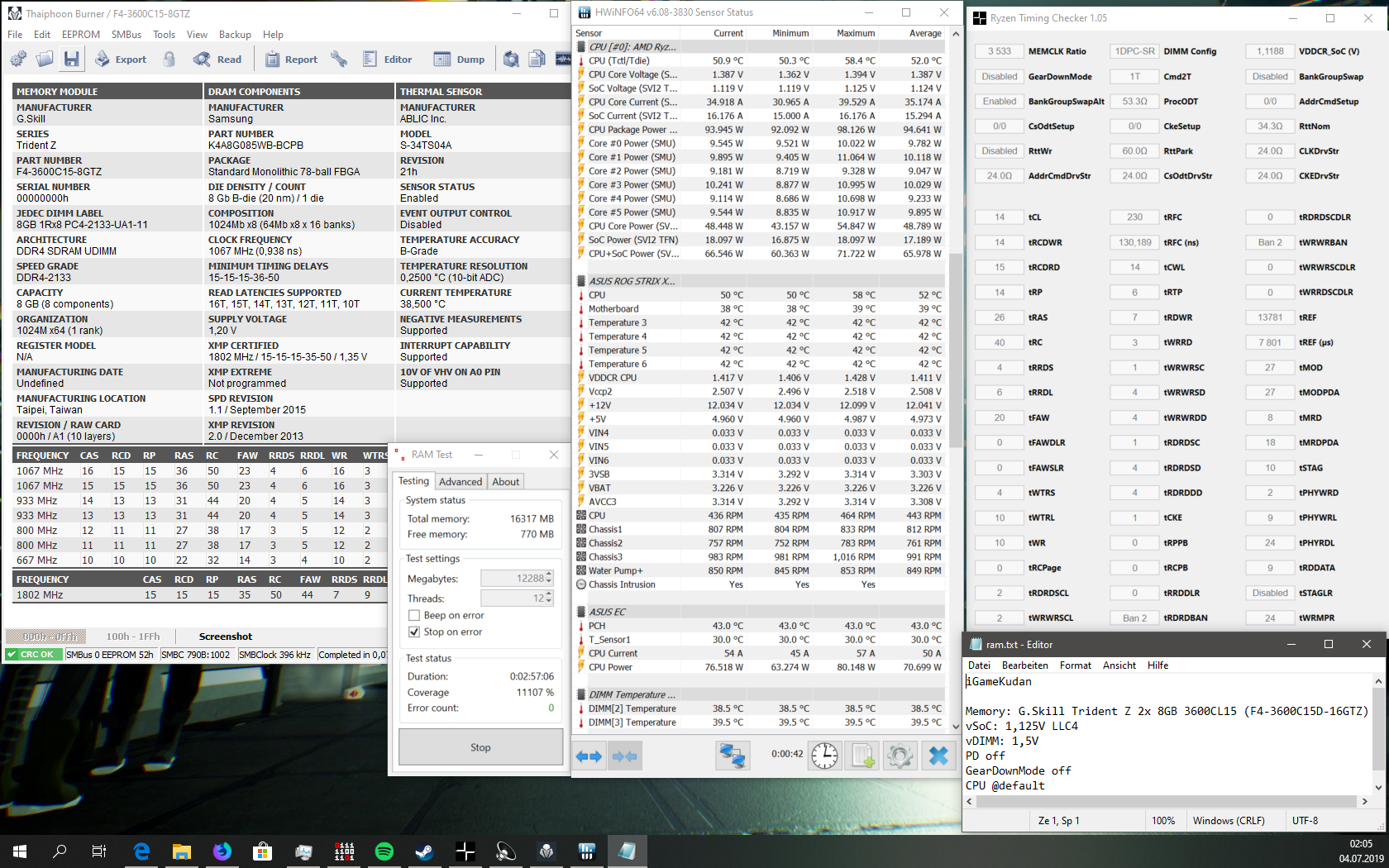Click the 100h - 1FFh address range tab
The height and width of the screenshot is (868, 1389).
coord(133,637)
